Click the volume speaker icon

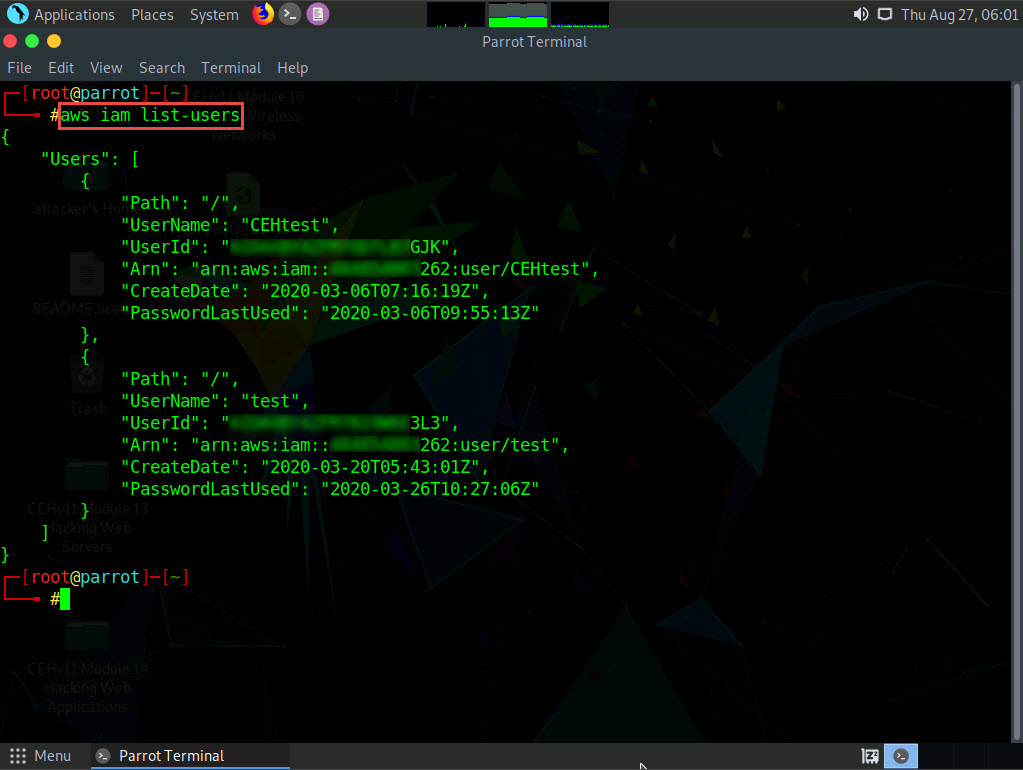pos(860,14)
